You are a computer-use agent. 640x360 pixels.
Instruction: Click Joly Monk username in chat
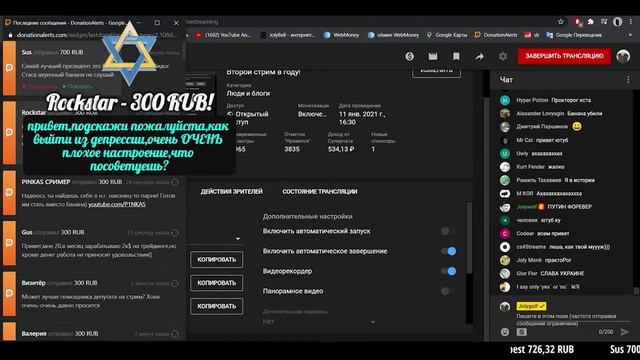[529, 260]
